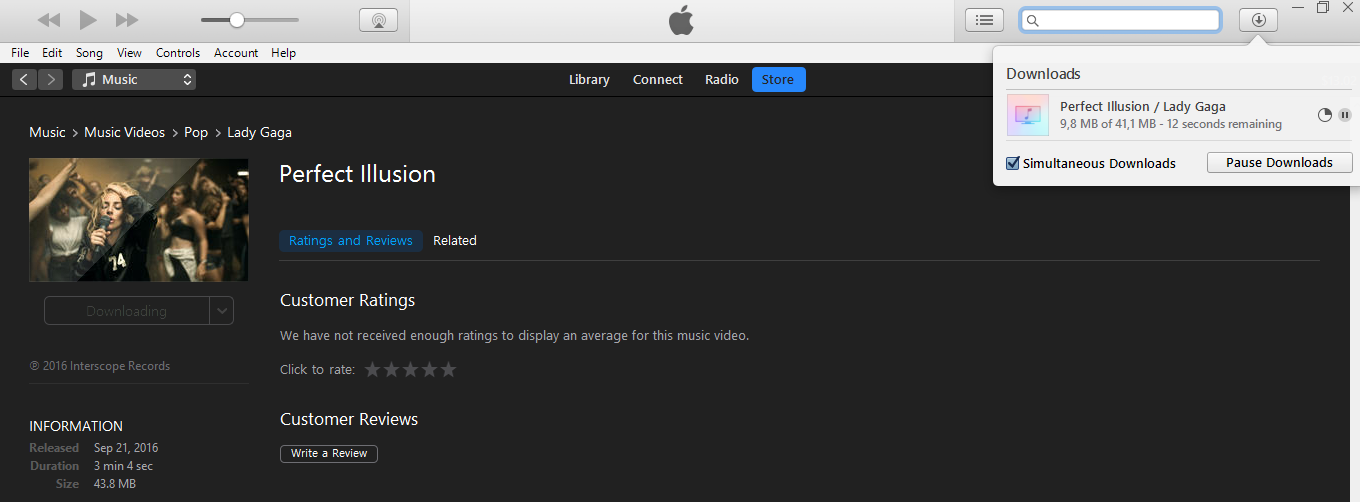Click the 43.8 MB size value
Viewport: 1360px width, 502px height.
(115, 484)
